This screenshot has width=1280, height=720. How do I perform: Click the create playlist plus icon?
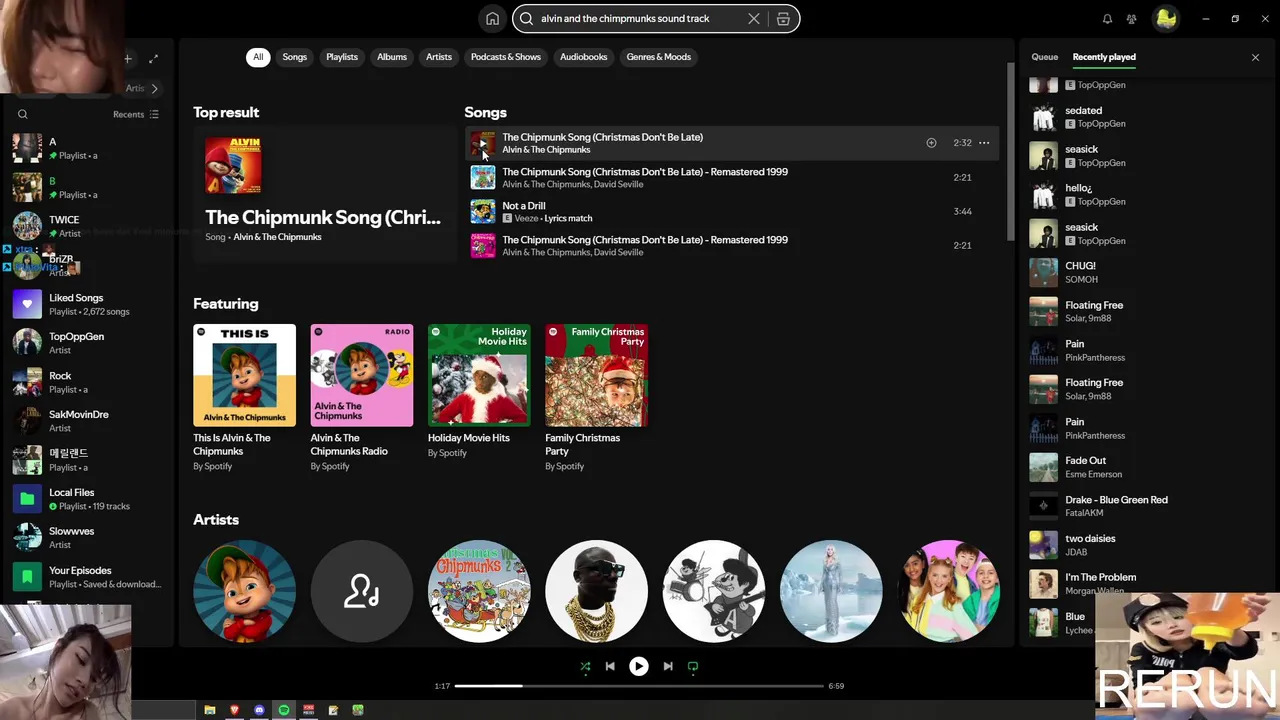click(x=127, y=59)
